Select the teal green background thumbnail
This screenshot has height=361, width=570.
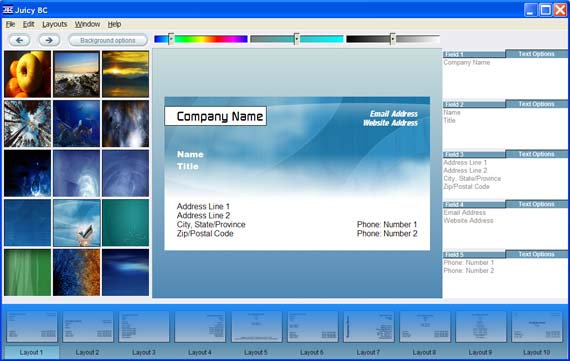125,223
